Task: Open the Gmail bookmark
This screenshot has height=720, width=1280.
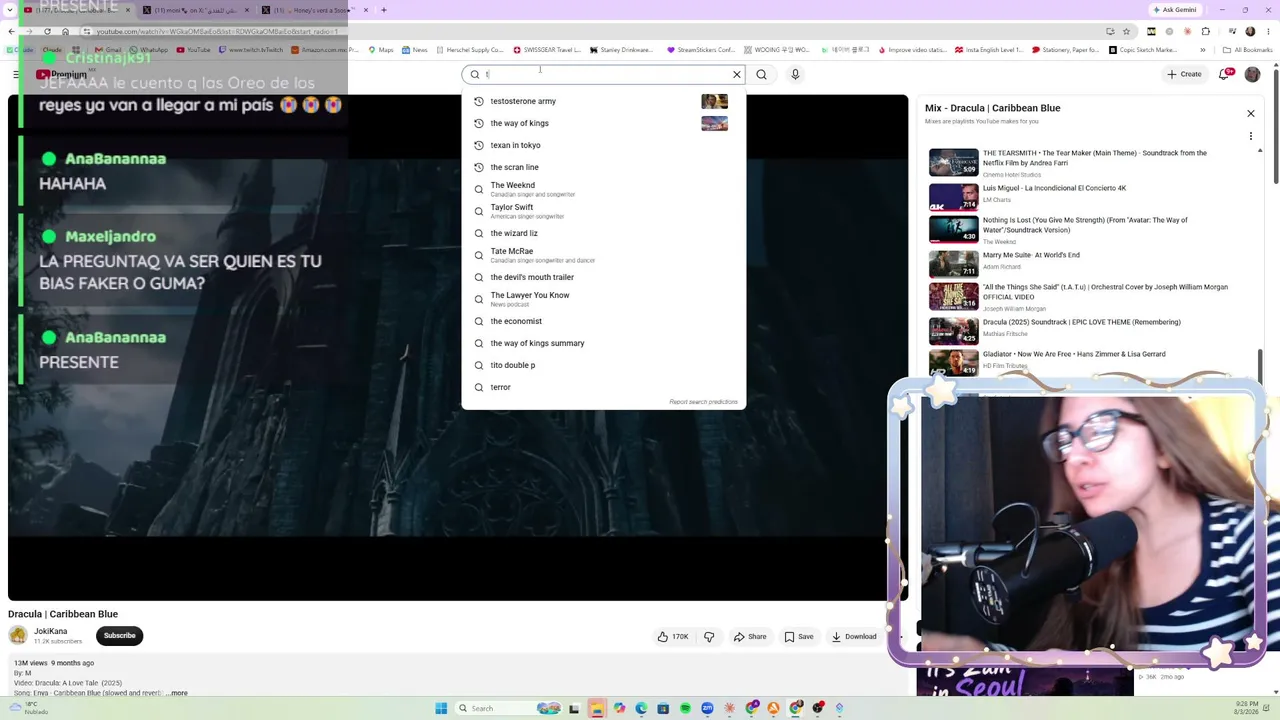Action: (108, 50)
